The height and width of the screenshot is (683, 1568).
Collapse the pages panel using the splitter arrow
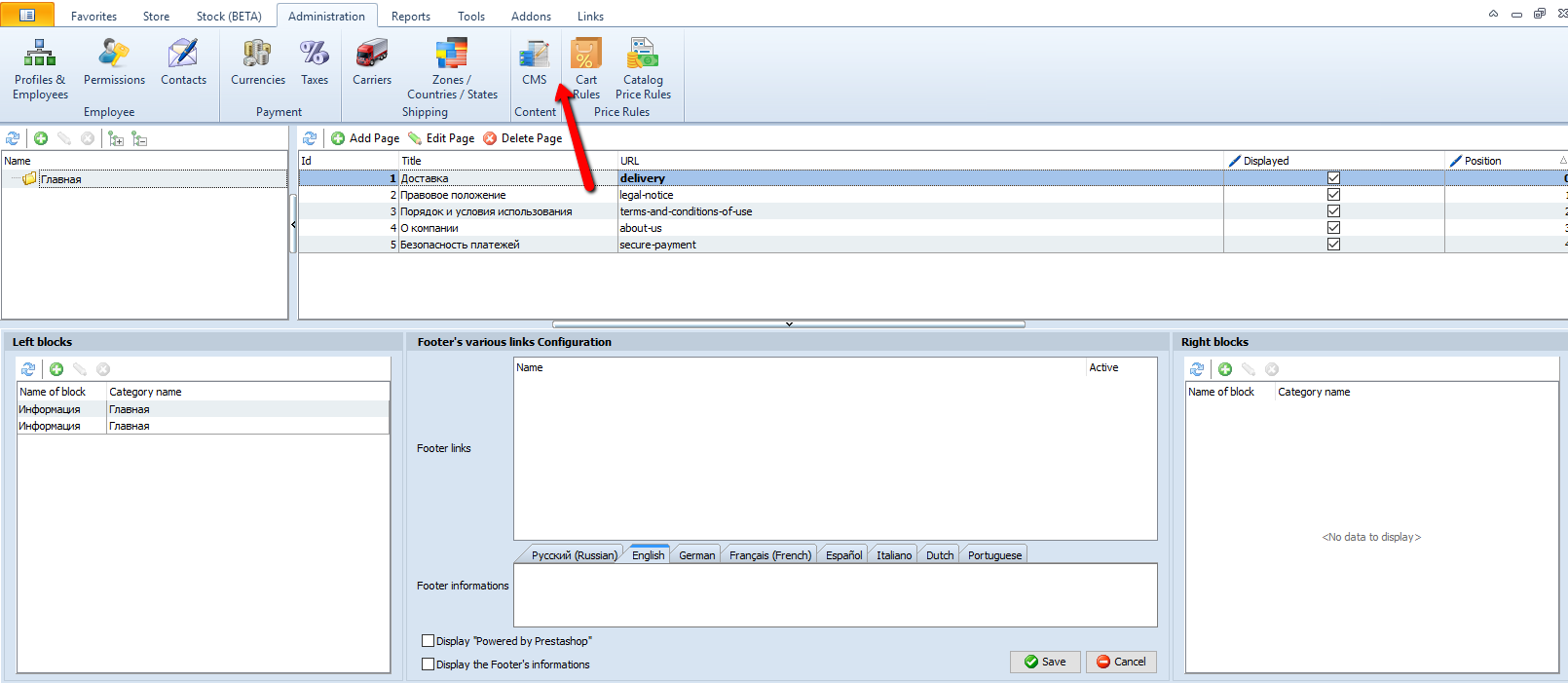[x=789, y=324]
